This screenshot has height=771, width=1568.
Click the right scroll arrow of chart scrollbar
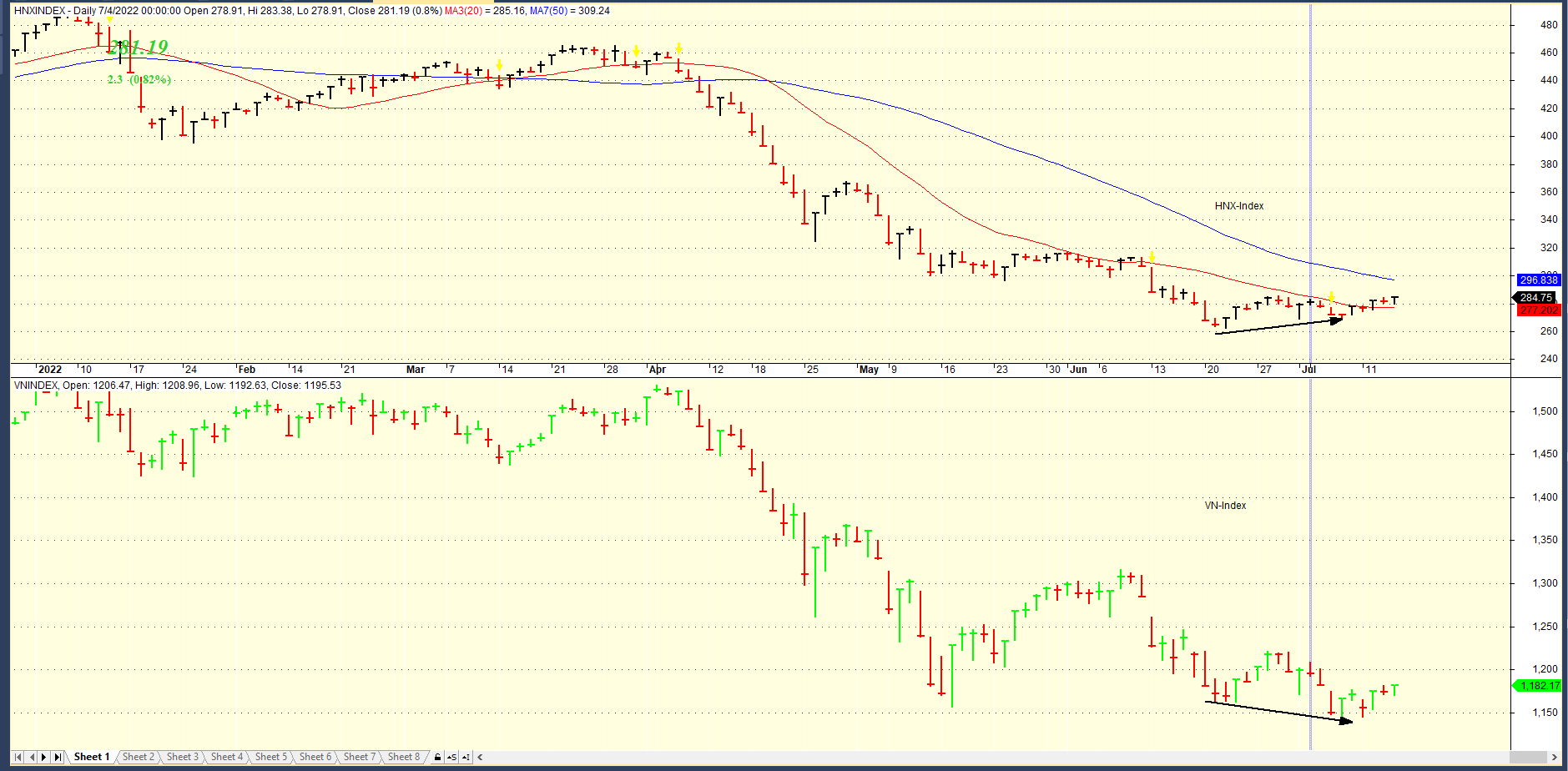click(x=1553, y=757)
